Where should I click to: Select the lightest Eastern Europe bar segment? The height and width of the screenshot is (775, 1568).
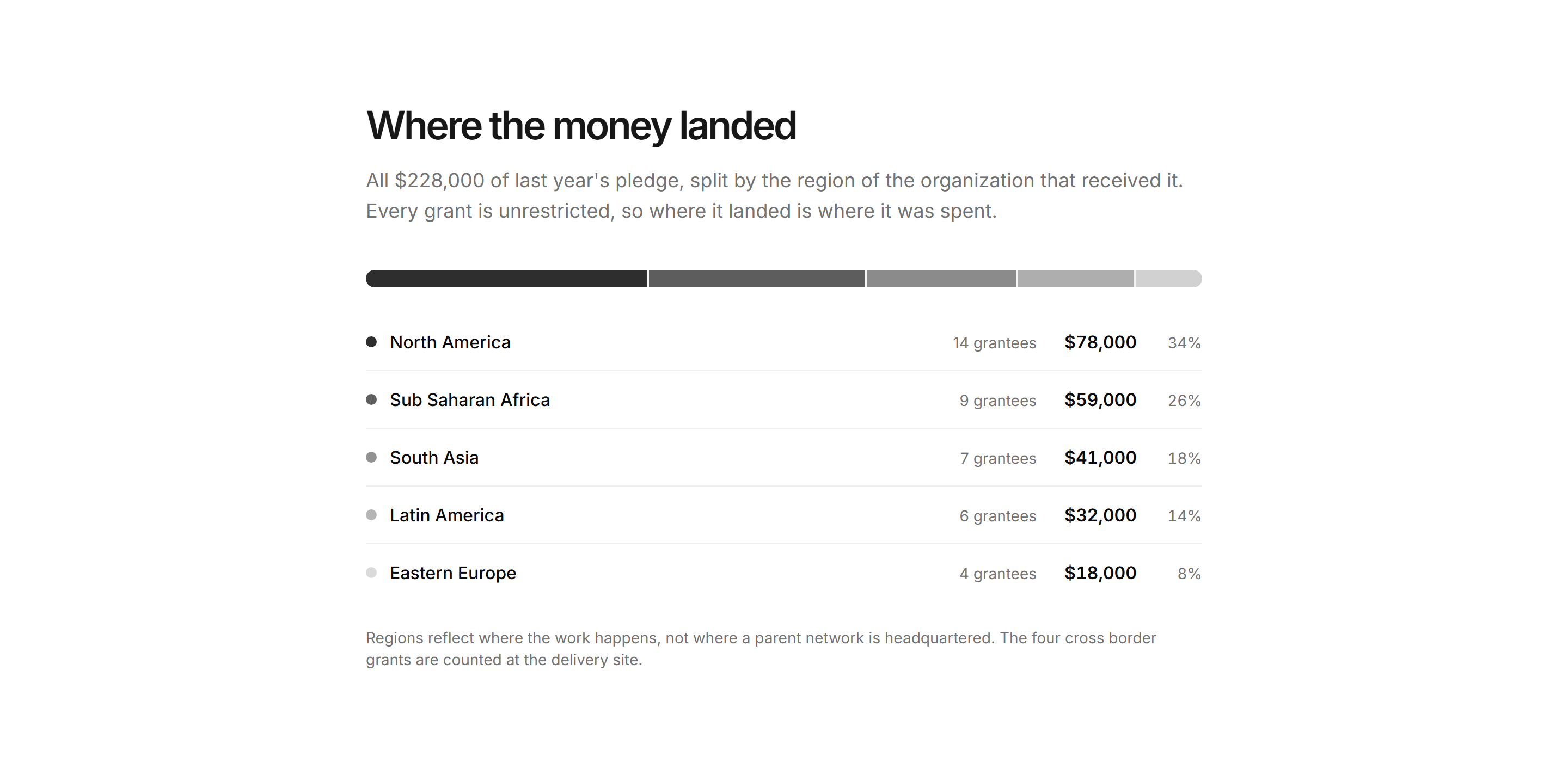pos(1169,279)
